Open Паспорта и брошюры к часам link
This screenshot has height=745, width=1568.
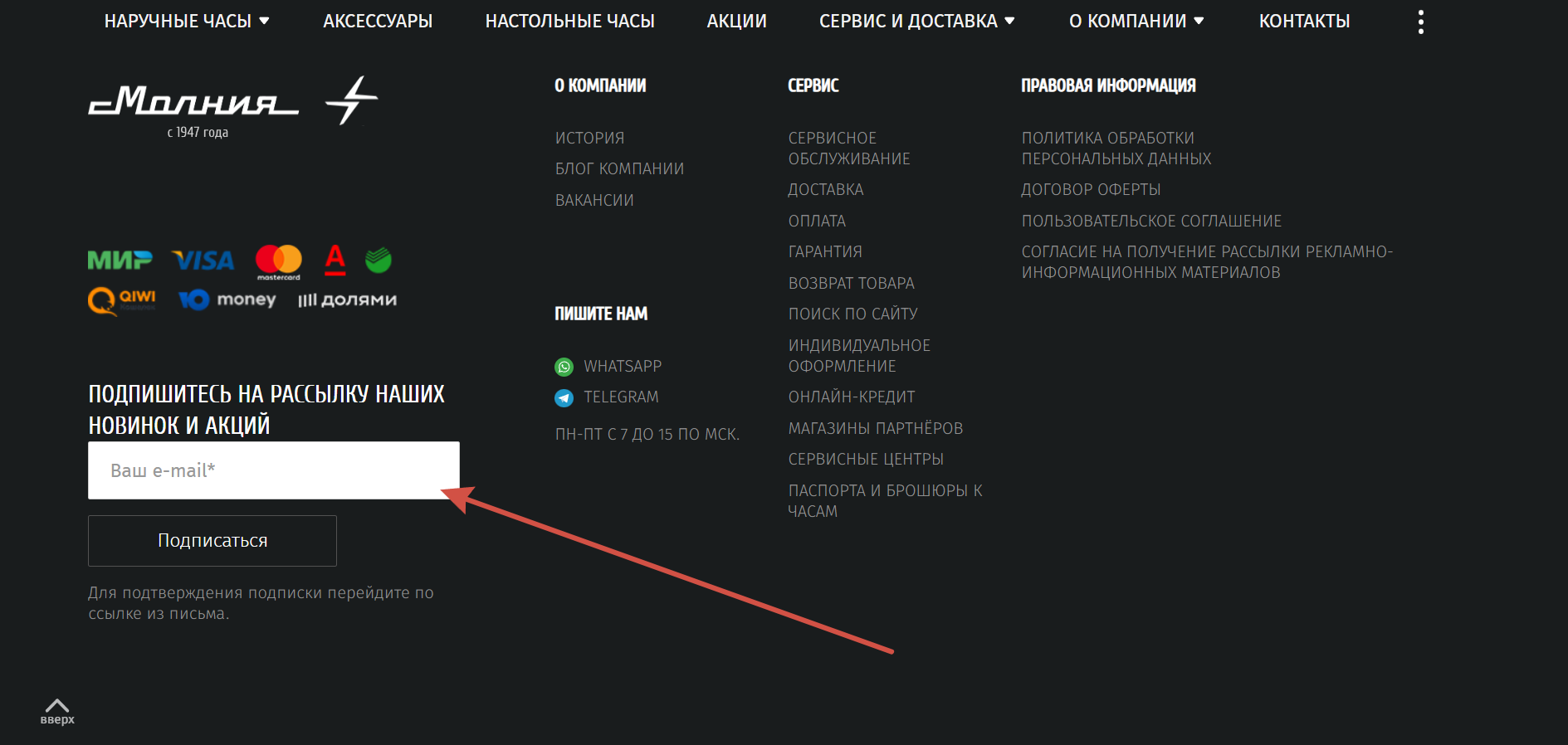[886, 500]
